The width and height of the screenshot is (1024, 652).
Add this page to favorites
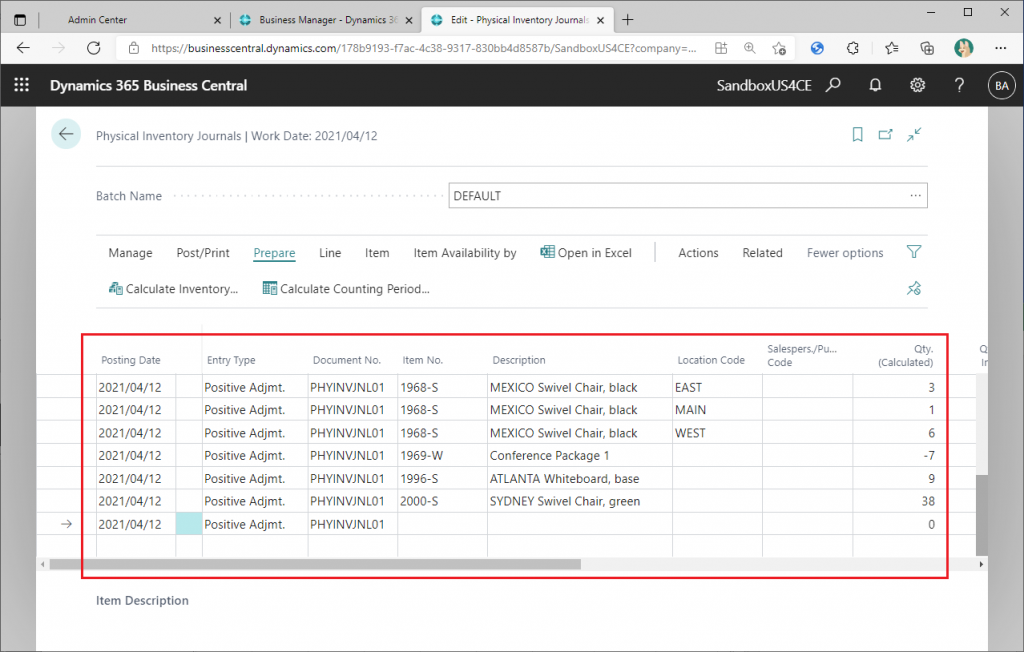point(778,48)
